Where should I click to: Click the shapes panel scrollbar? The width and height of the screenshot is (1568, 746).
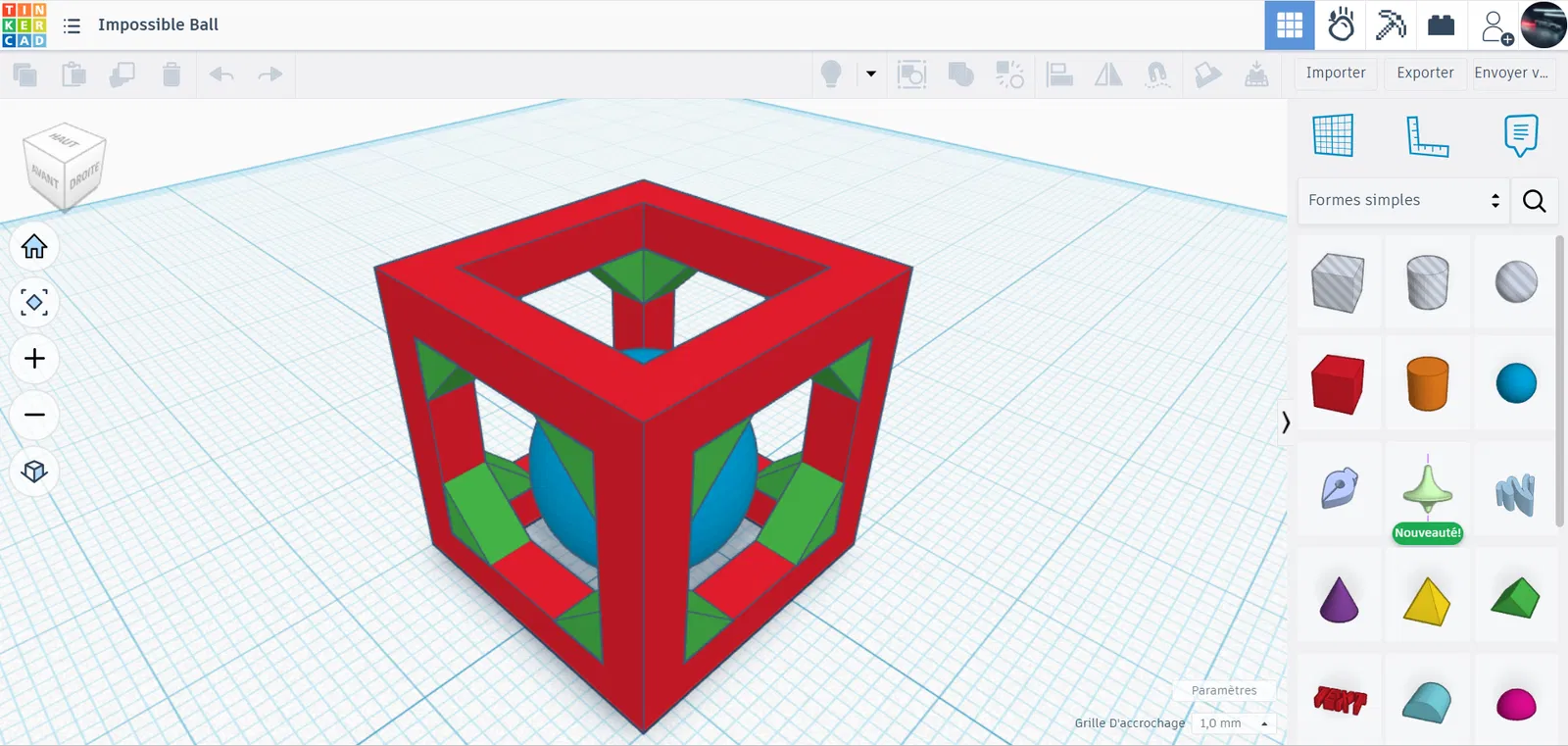[x=1560, y=380]
